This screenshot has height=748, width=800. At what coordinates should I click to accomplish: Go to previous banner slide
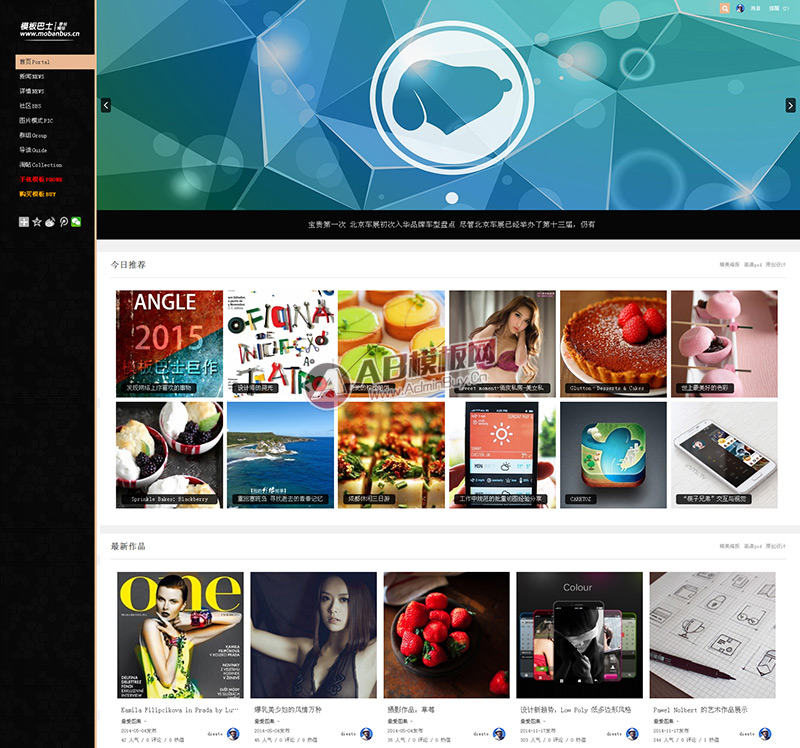(x=106, y=105)
